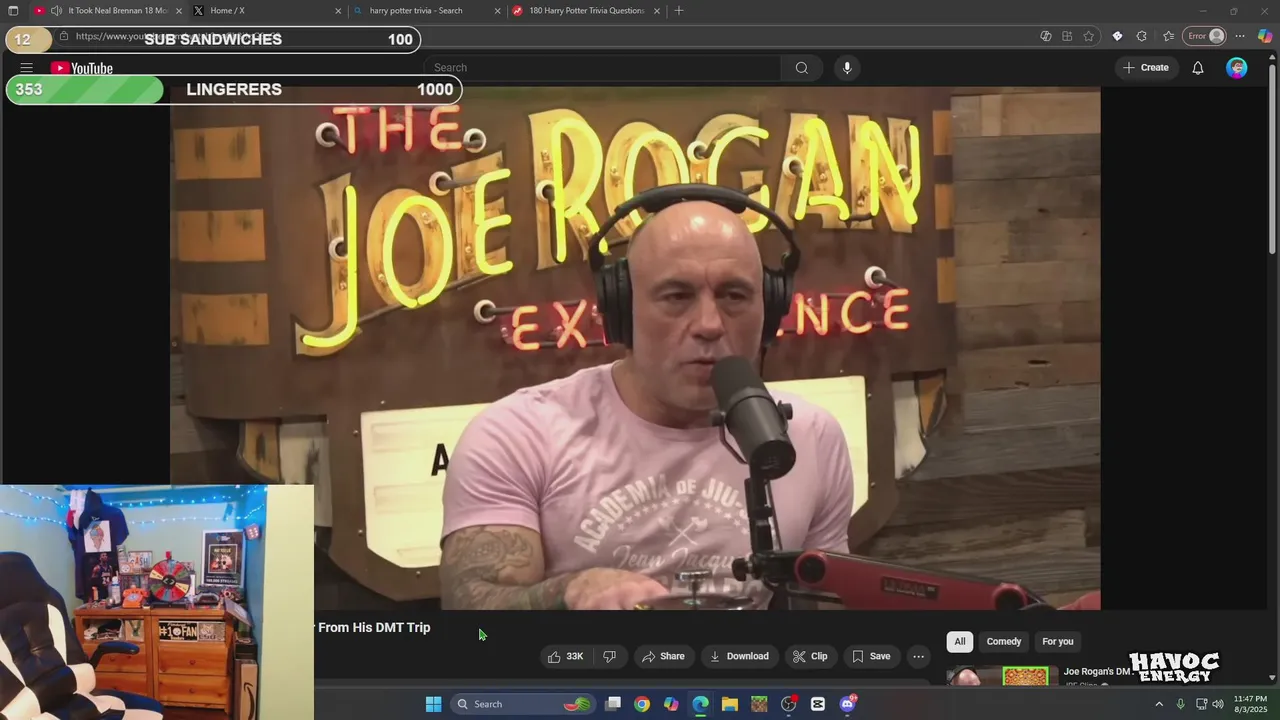Screen dimensions: 1280x720
Task: Click the Clip button
Action: (810, 656)
